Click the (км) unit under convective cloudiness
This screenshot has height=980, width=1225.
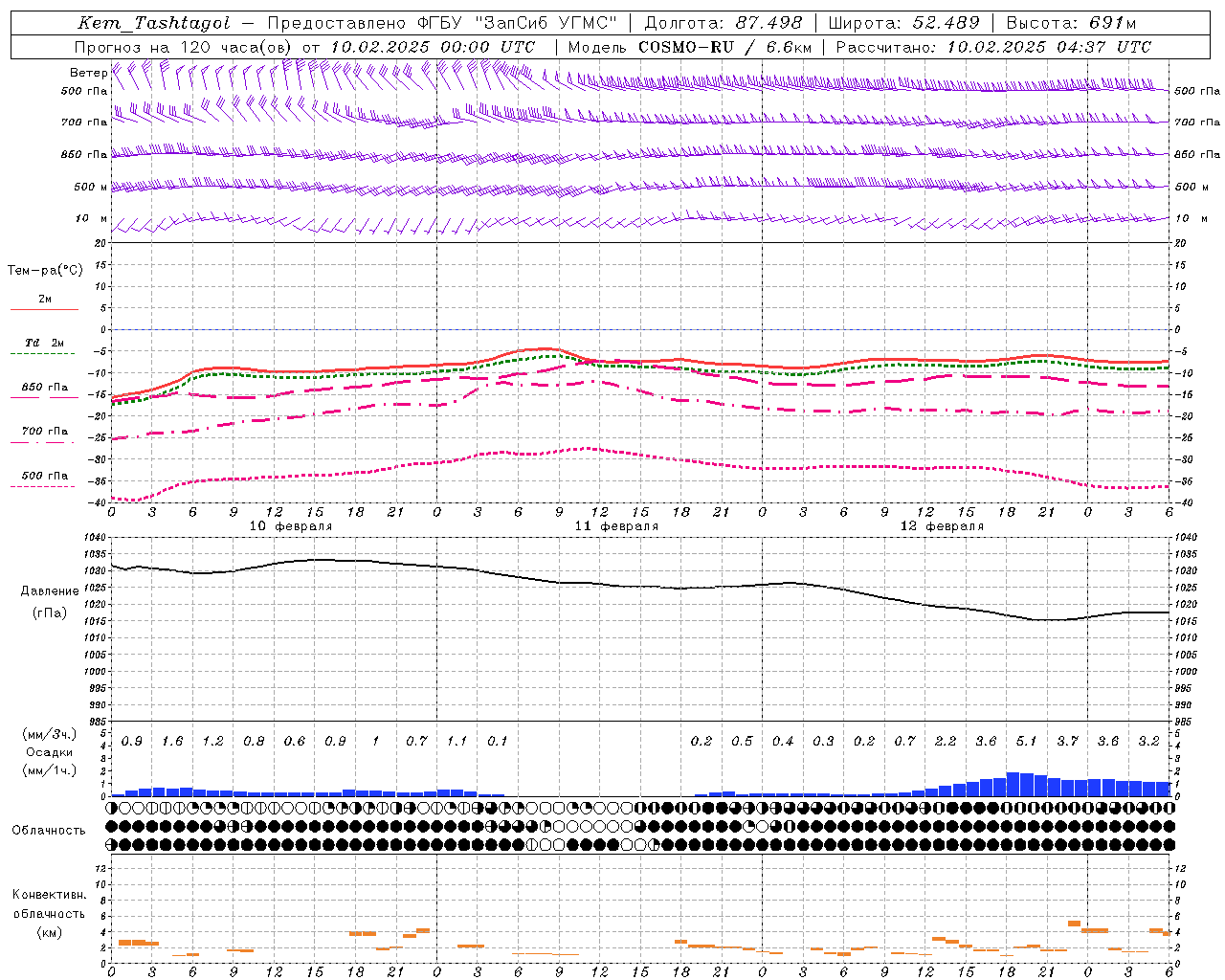49,932
